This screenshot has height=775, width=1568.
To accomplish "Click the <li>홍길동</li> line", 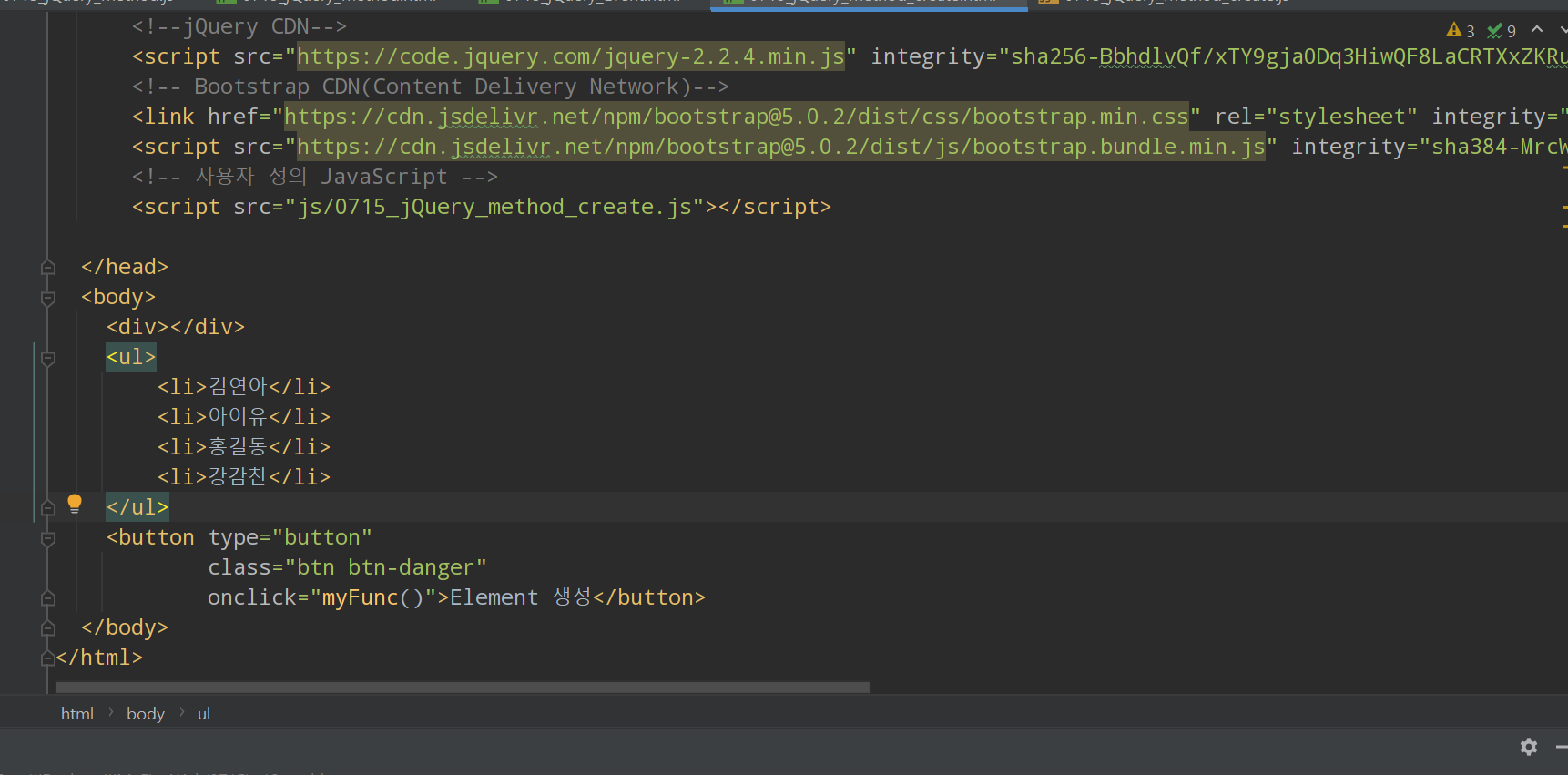I will (244, 446).
